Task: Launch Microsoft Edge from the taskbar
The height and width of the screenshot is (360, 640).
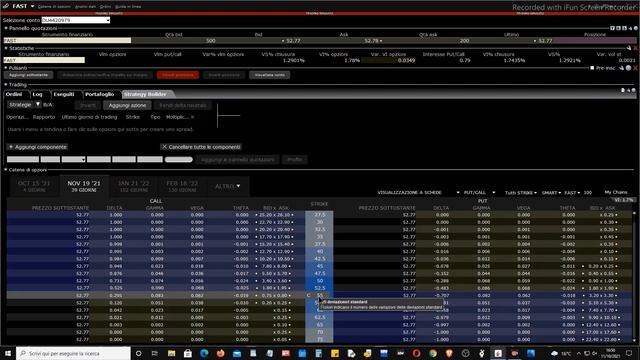Action: (x=204, y=353)
